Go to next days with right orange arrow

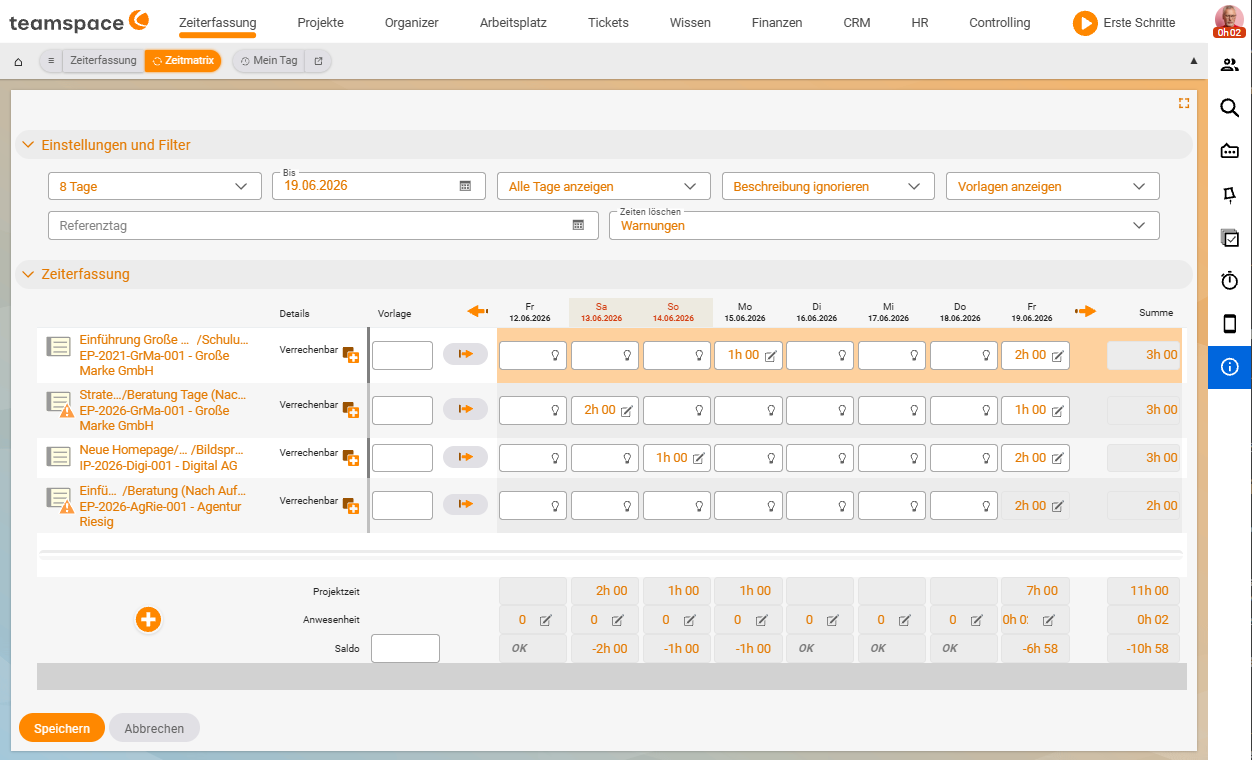[1085, 312]
